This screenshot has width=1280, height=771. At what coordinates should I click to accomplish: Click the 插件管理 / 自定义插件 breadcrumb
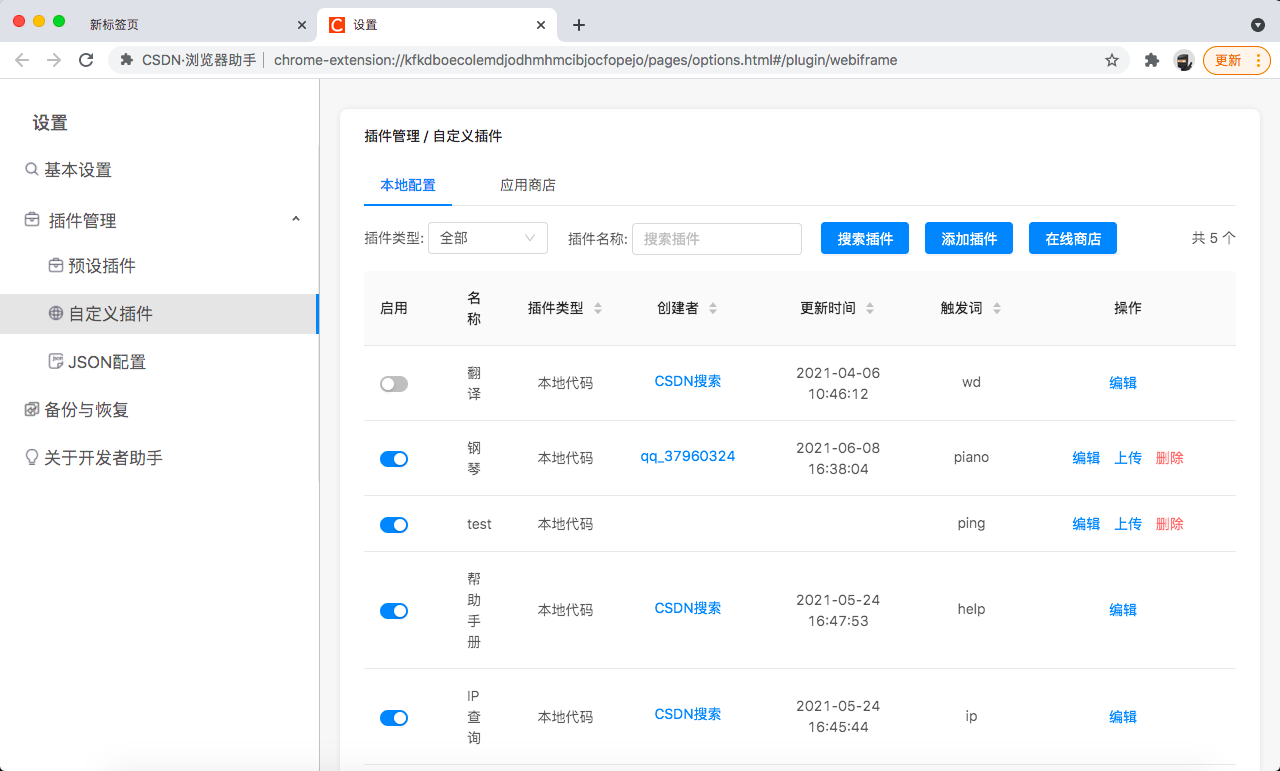click(433, 136)
